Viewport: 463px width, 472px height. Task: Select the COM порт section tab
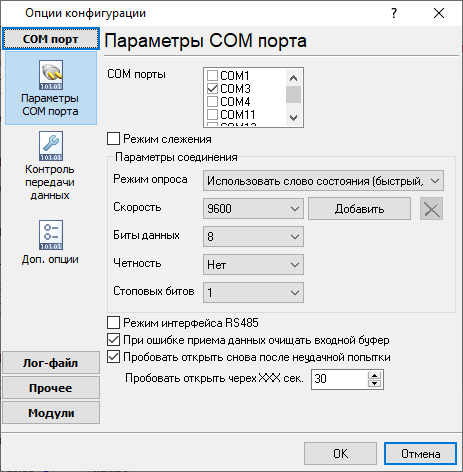click(51, 39)
